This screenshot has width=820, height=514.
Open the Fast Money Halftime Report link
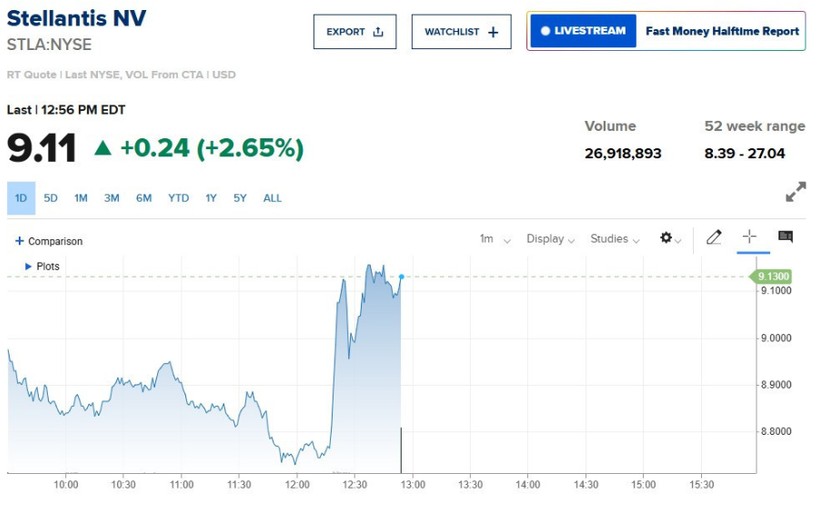tap(722, 31)
